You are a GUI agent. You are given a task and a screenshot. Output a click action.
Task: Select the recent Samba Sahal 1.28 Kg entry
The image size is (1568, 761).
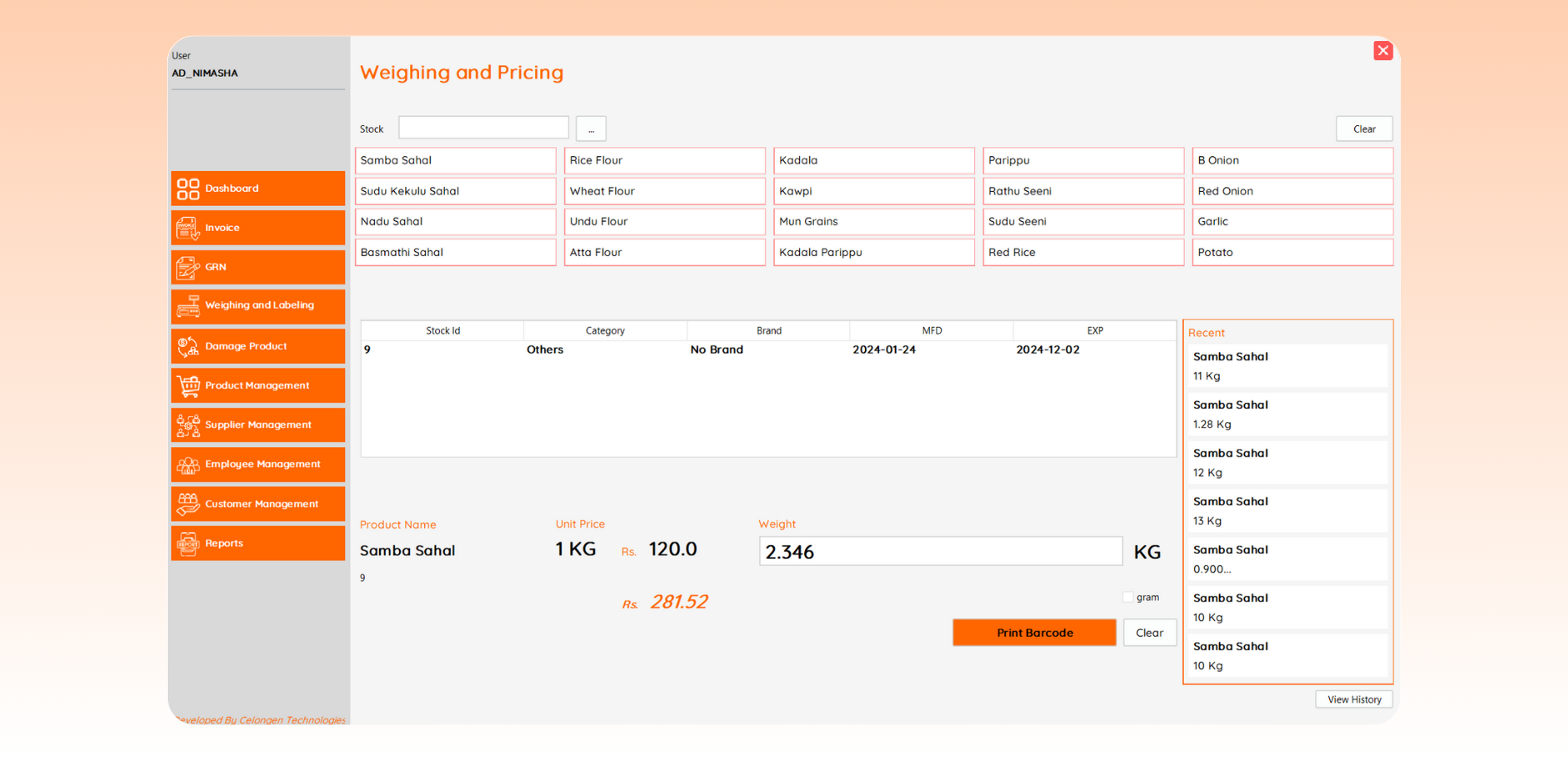coord(1287,415)
